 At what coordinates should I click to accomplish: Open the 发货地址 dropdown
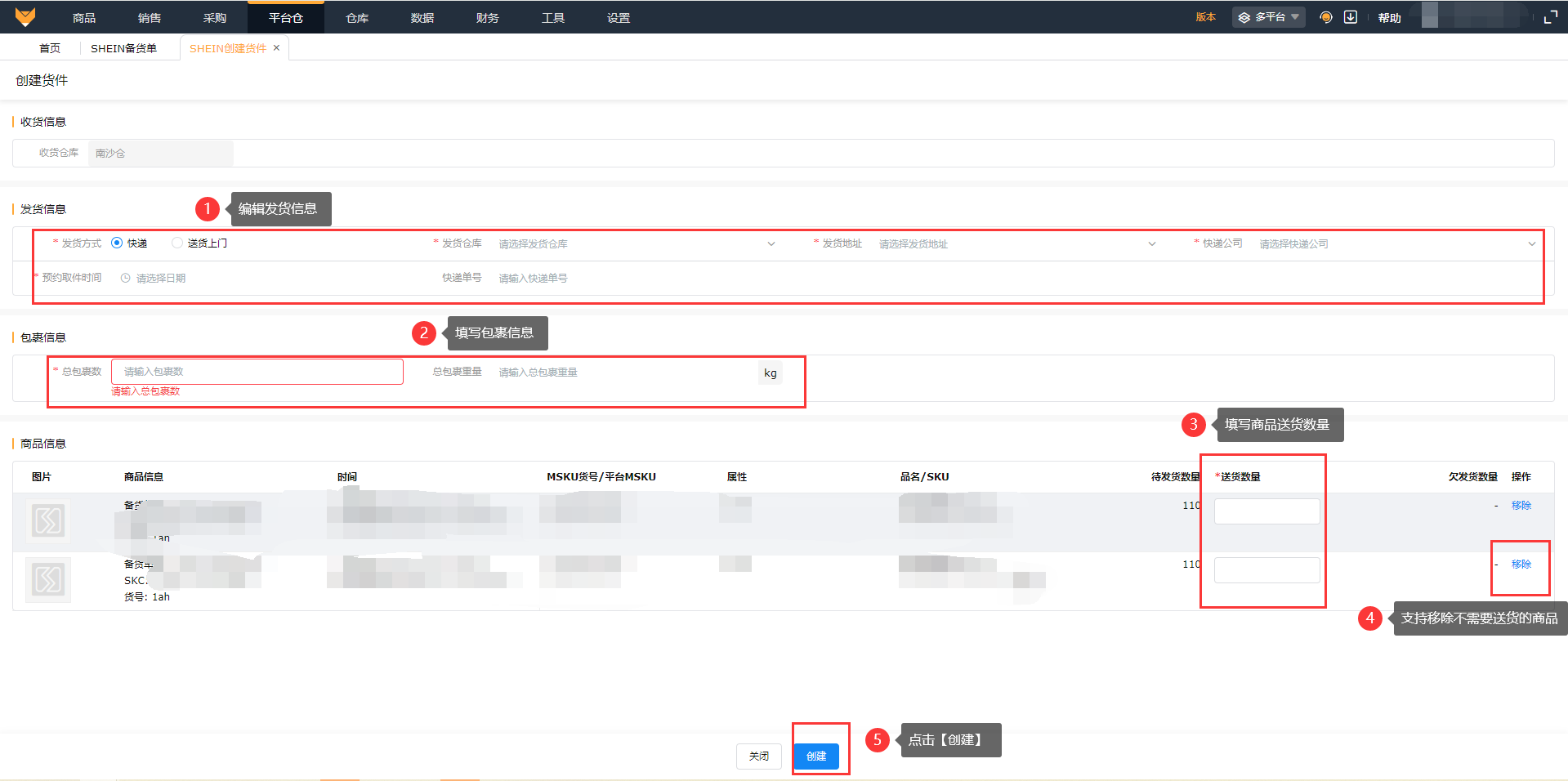[1017, 243]
